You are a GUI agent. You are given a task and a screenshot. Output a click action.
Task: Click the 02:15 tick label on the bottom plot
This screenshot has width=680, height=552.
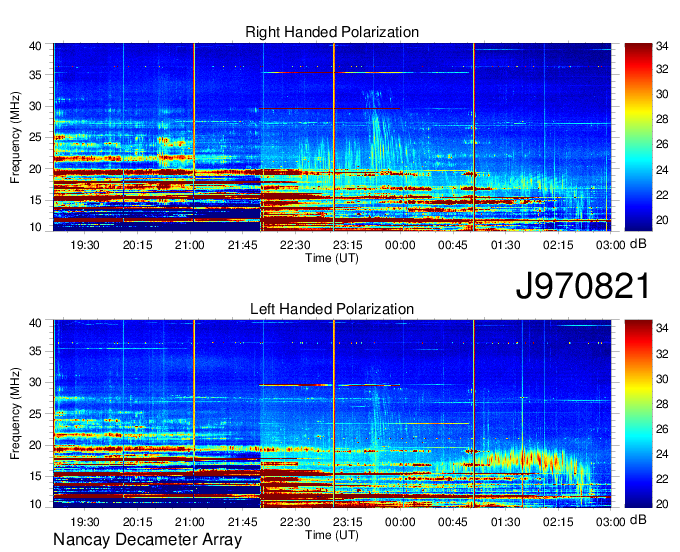point(558,522)
